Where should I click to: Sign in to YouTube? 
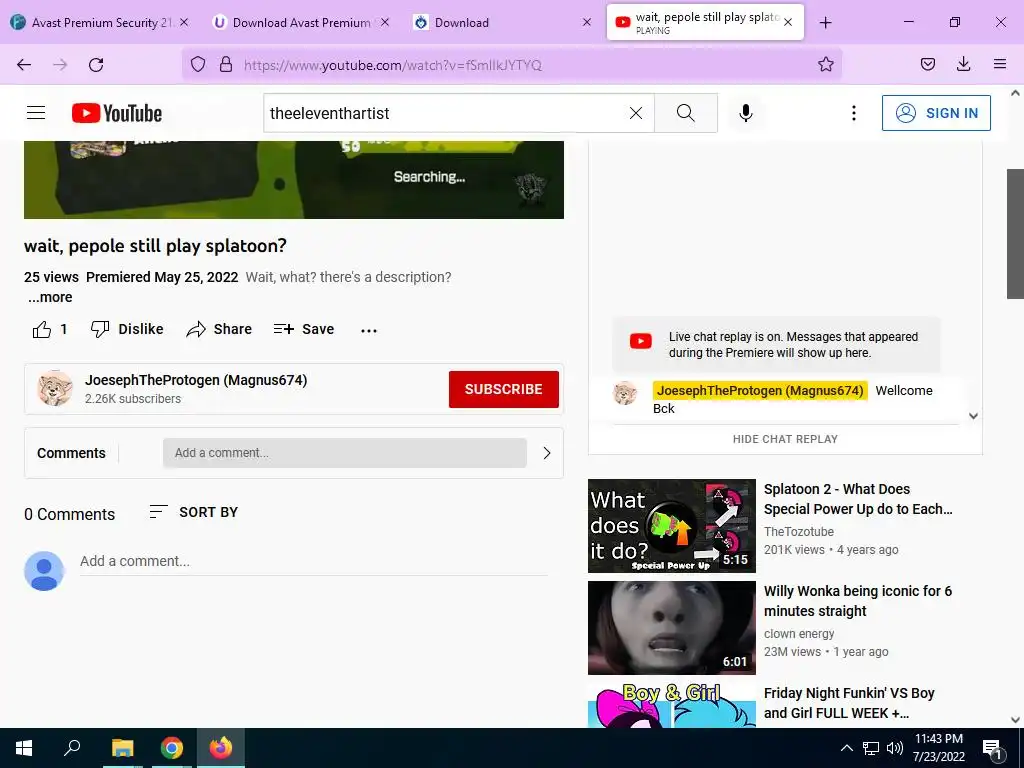click(936, 113)
